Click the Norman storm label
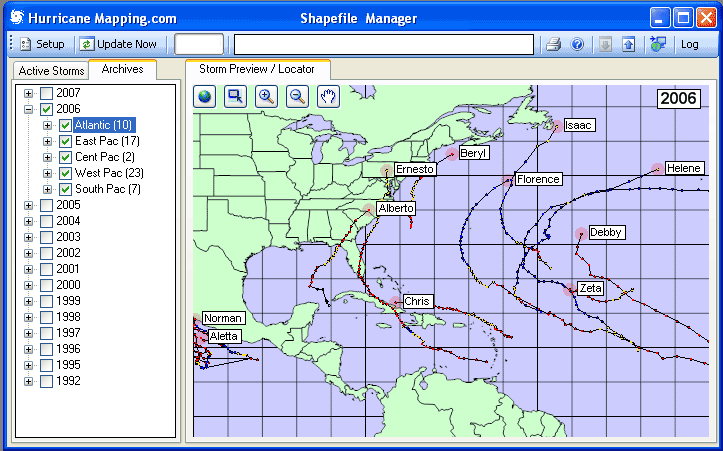The width and height of the screenshot is (723, 451). tap(223, 318)
